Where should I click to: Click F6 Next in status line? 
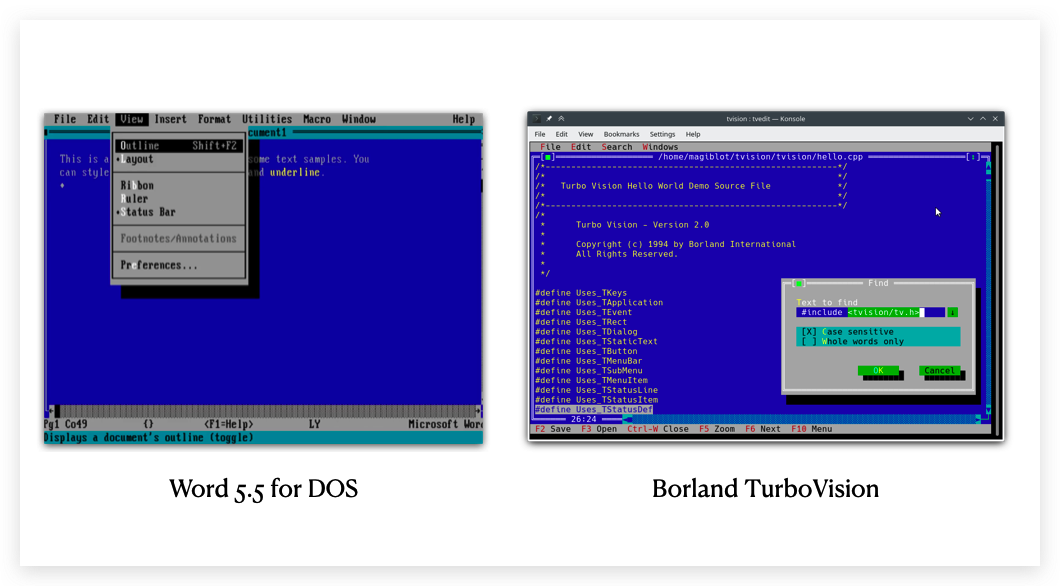(x=763, y=429)
